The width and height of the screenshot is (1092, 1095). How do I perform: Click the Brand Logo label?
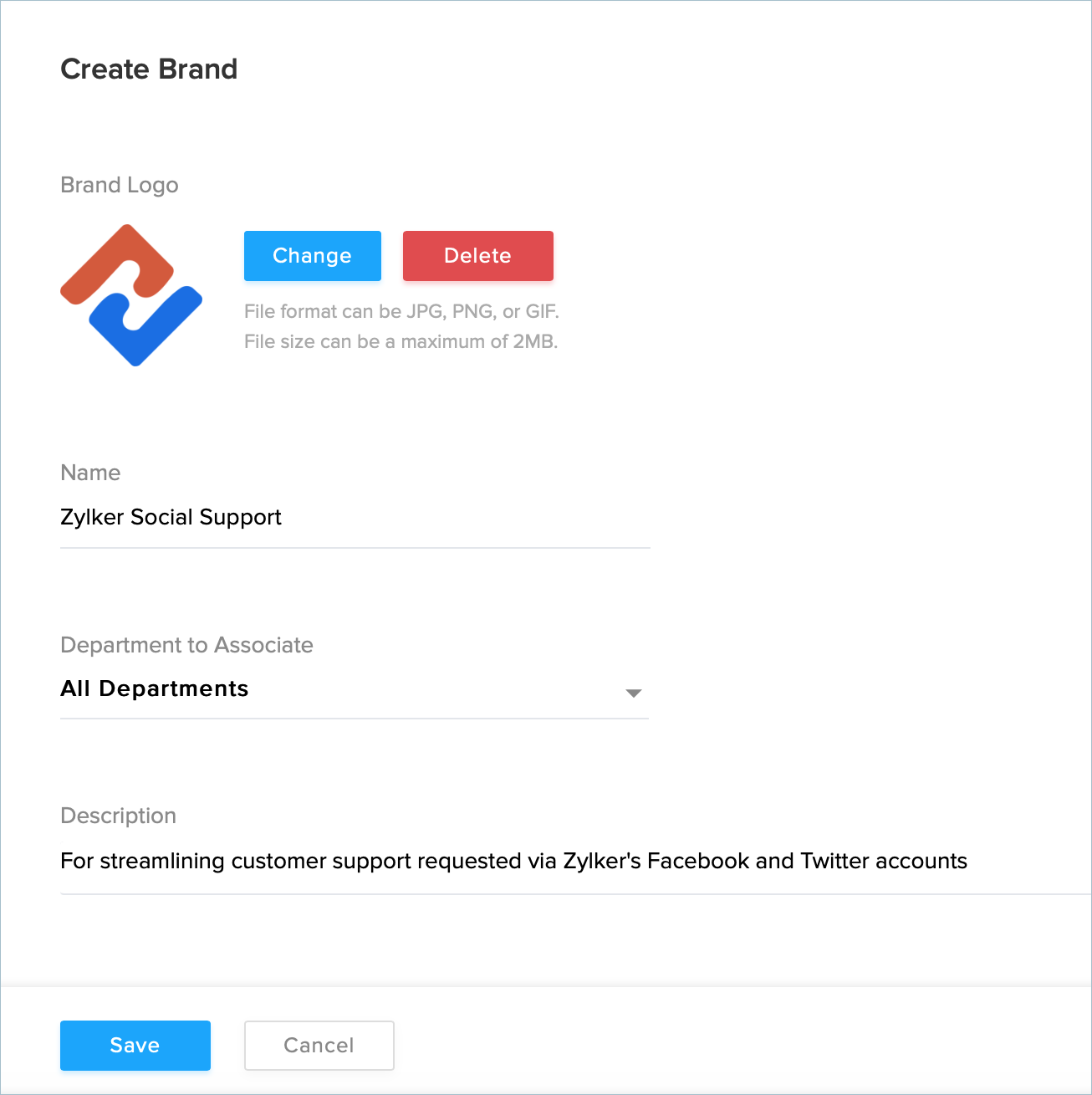[119, 185]
